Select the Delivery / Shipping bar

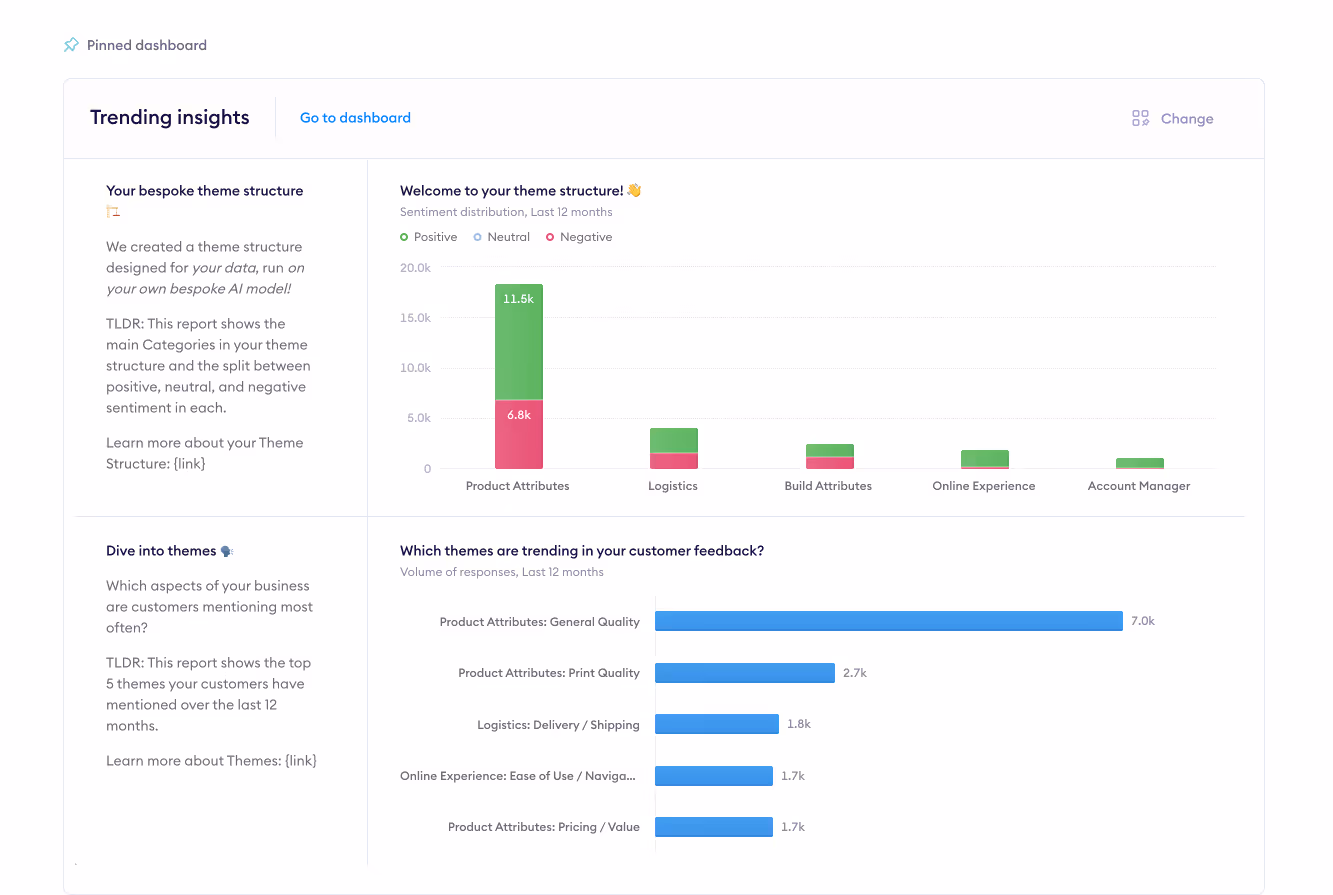point(717,724)
